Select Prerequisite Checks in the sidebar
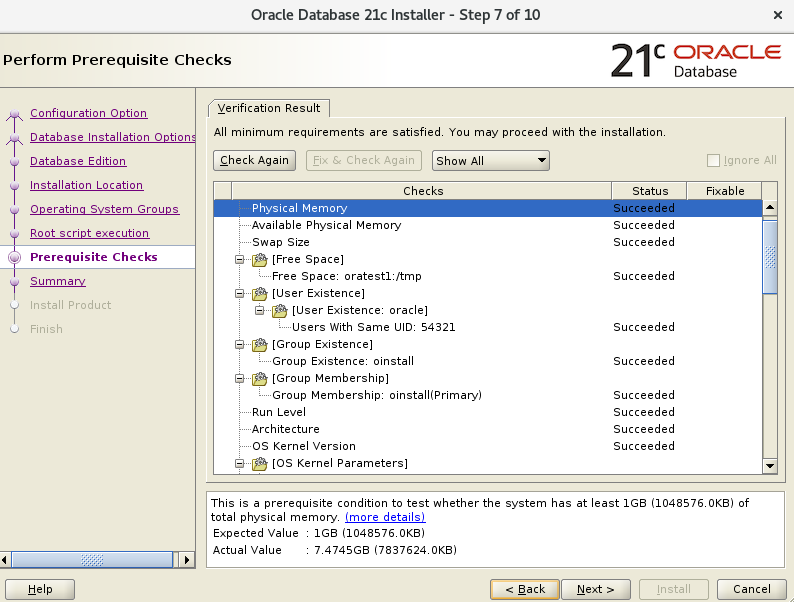Viewport: 794px width, 602px height. [x=94, y=257]
